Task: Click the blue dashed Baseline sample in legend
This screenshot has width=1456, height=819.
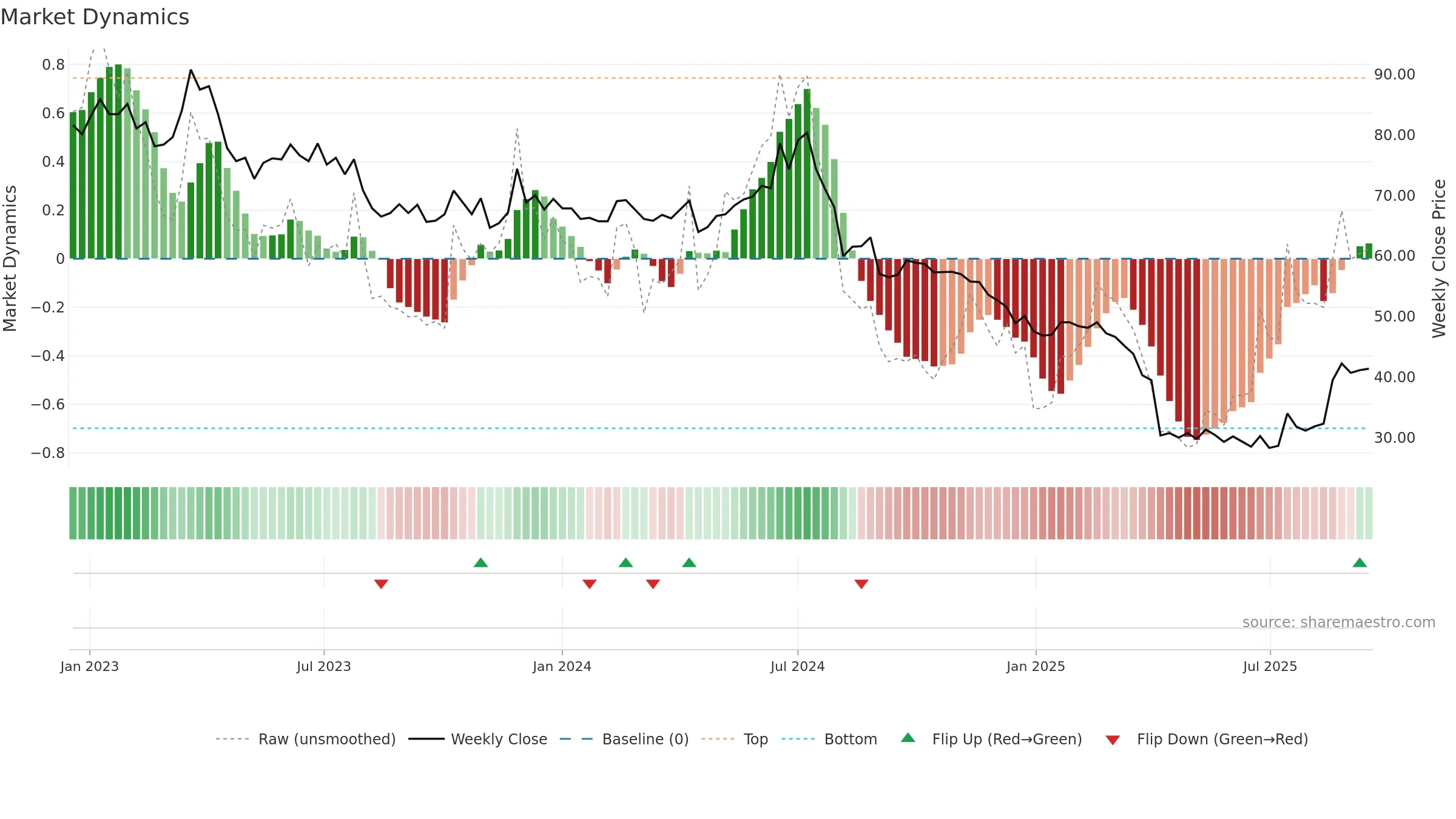Action: coord(576,739)
